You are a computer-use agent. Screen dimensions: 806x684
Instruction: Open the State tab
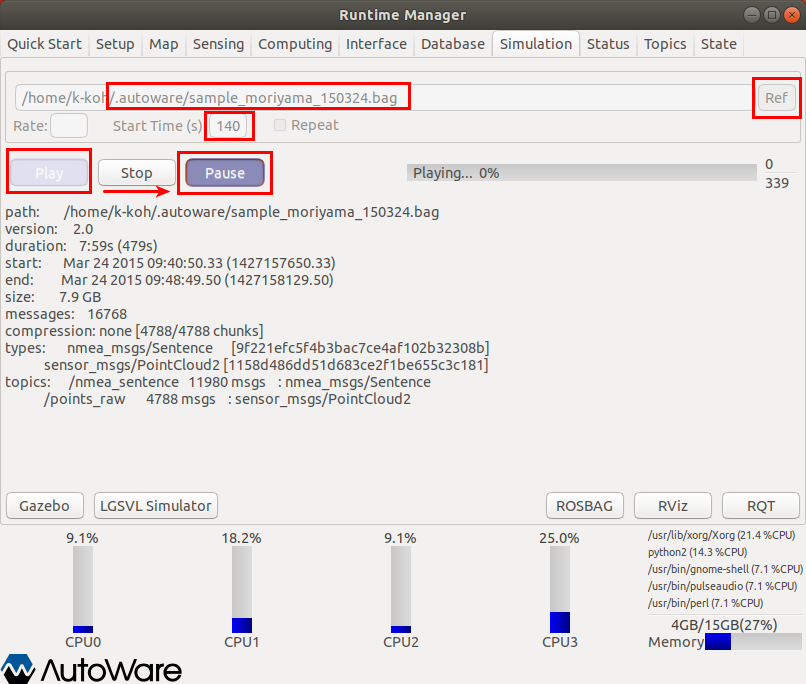pos(718,44)
